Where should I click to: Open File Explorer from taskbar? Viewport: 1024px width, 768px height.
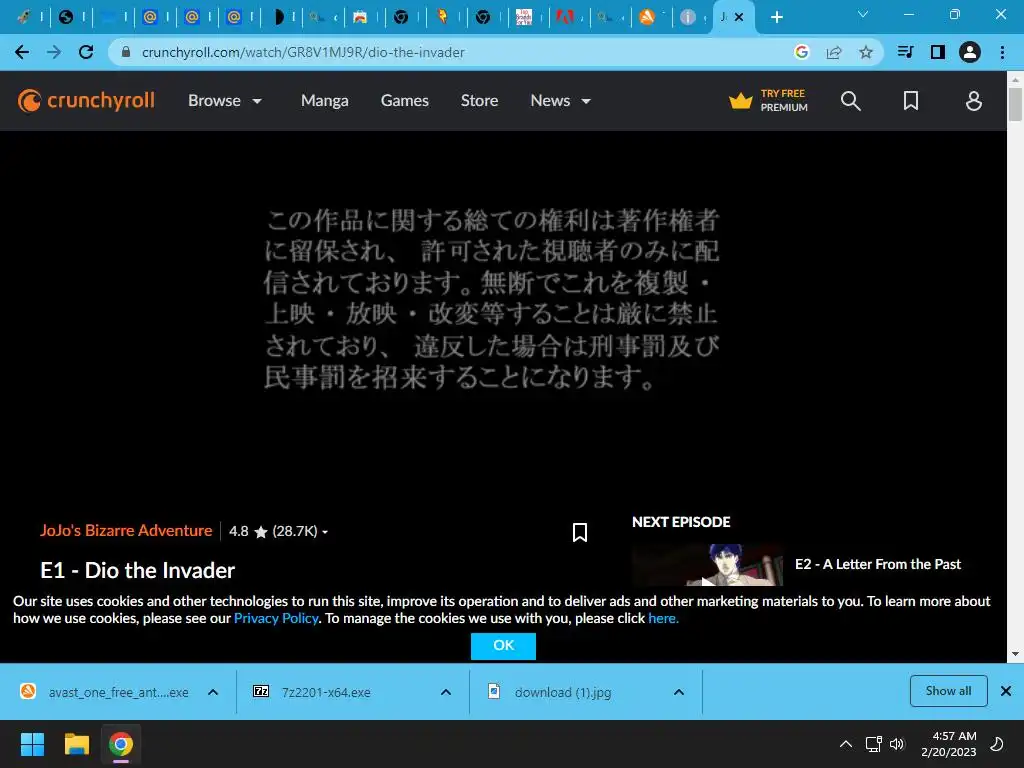[x=76, y=744]
